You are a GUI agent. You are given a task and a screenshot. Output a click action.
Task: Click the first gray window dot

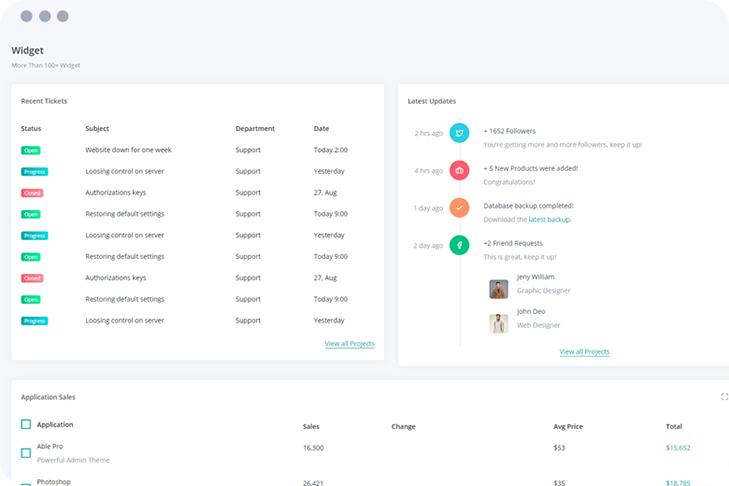click(x=26, y=16)
